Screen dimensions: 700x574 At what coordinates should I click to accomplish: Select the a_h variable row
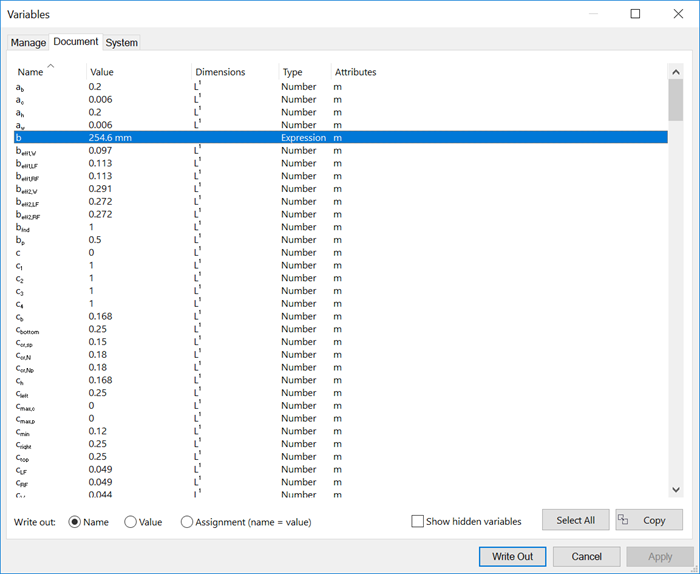point(341,112)
